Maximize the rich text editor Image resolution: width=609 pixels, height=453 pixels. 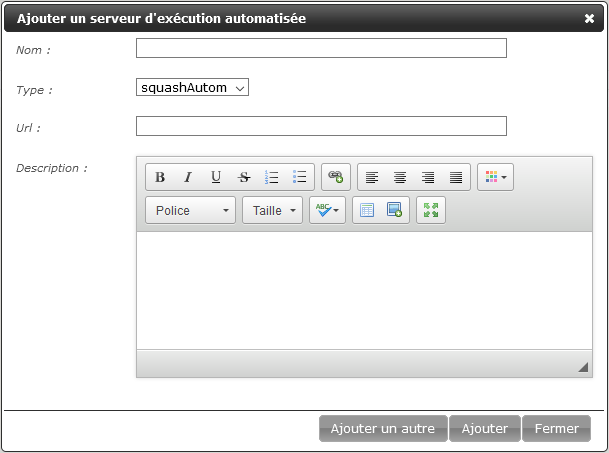click(x=431, y=210)
